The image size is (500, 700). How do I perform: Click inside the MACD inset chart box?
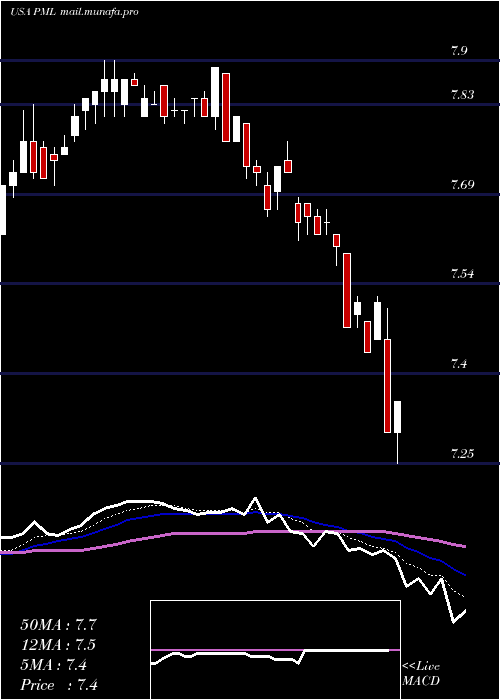(x=275, y=650)
